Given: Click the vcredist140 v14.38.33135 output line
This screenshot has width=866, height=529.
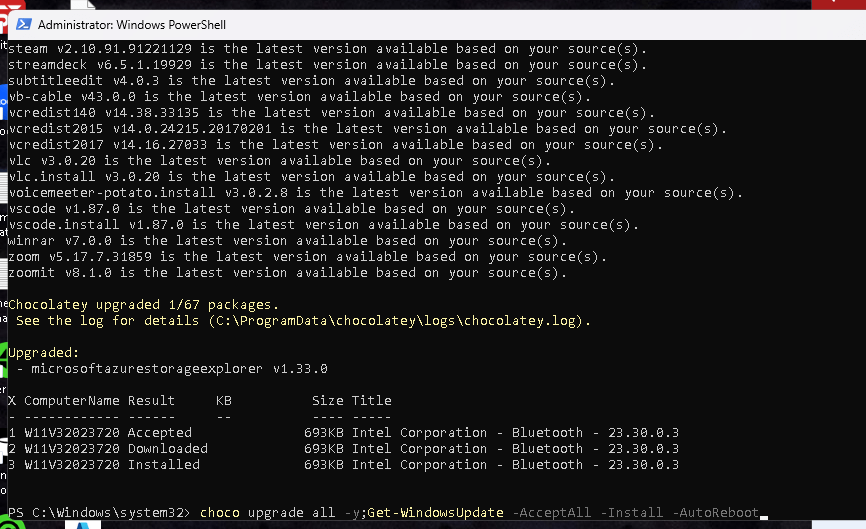Looking at the screenshot, I should pyautogui.click(x=331, y=113).
